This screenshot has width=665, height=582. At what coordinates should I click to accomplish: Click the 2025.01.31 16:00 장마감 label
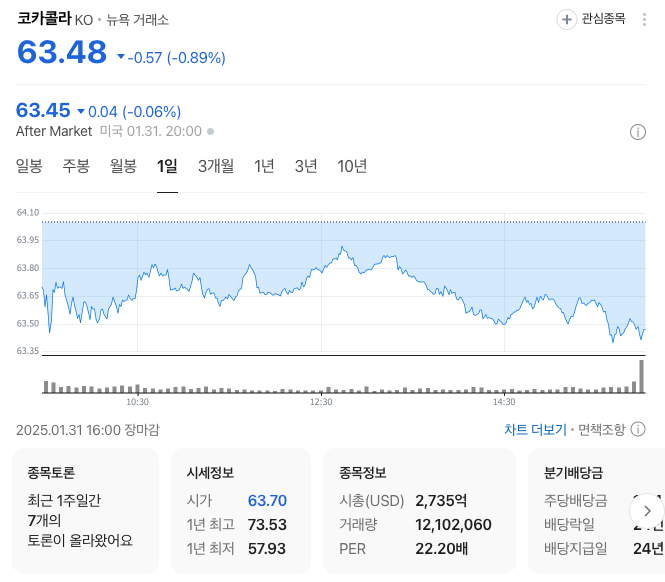[88, 430]
